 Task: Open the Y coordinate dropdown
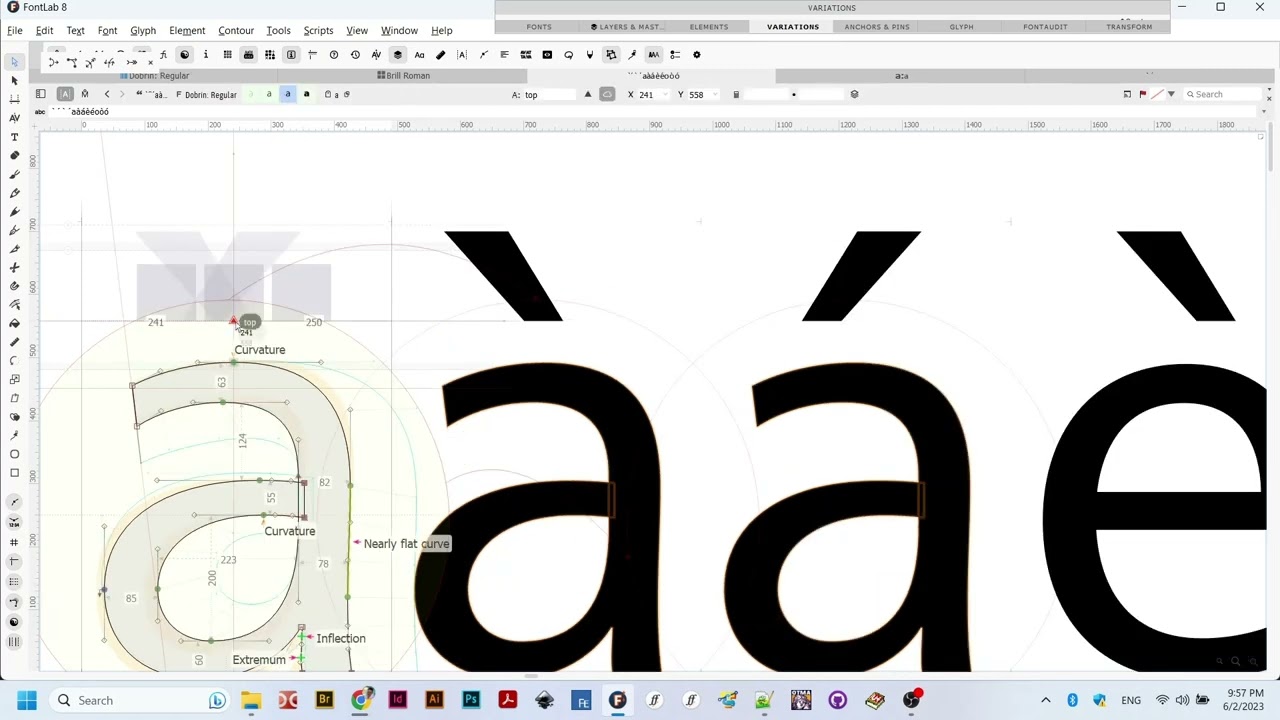tap(716, 95)
